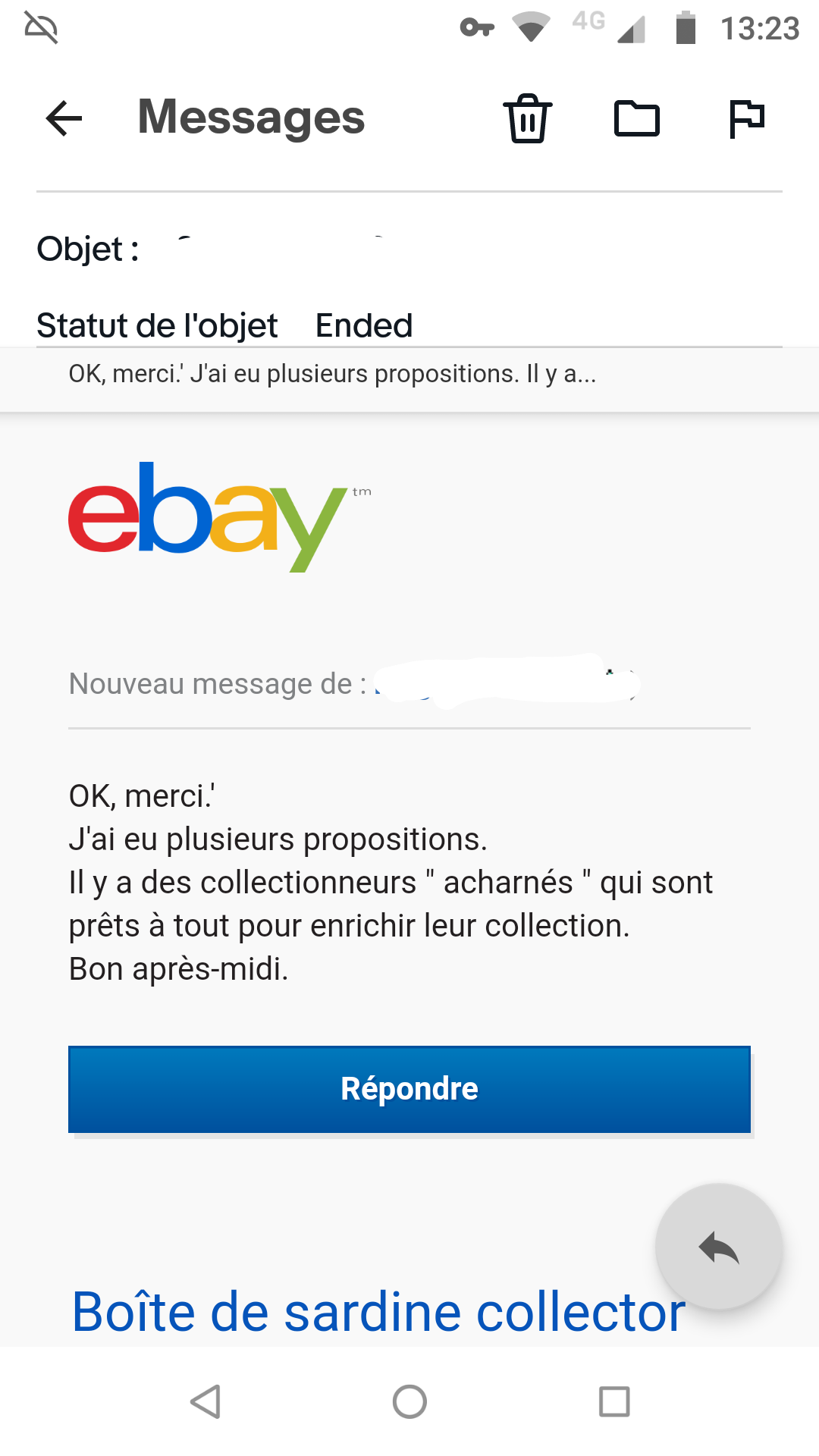This screenshot has height=1456, width=819.
Task: Flag this message
Action: pyautogui.click(x=746, y=118)
